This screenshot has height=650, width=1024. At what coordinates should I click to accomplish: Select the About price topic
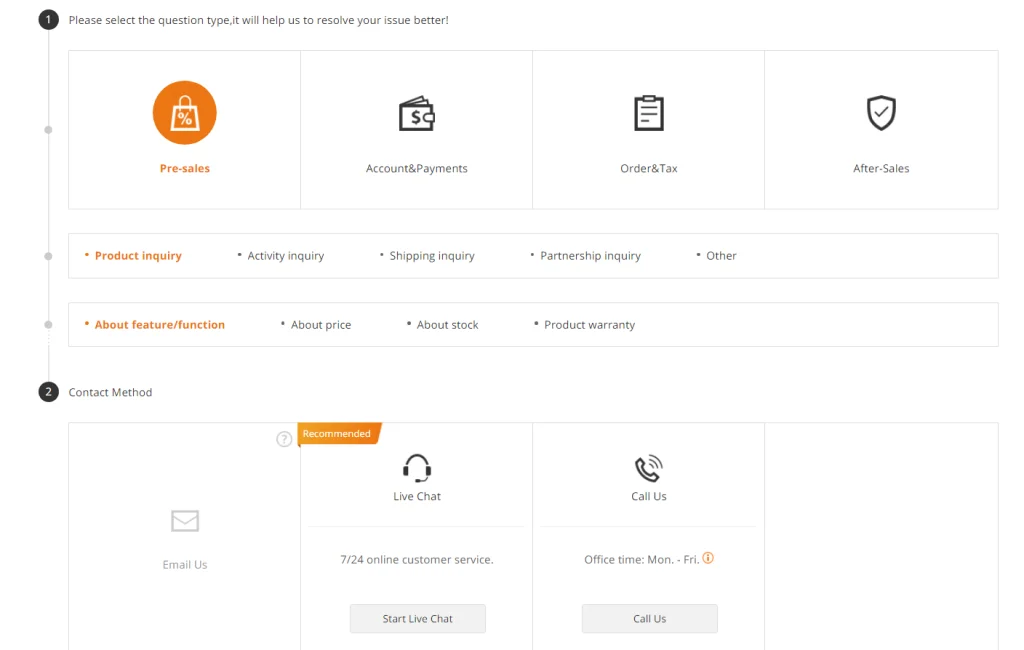[321, 325]
